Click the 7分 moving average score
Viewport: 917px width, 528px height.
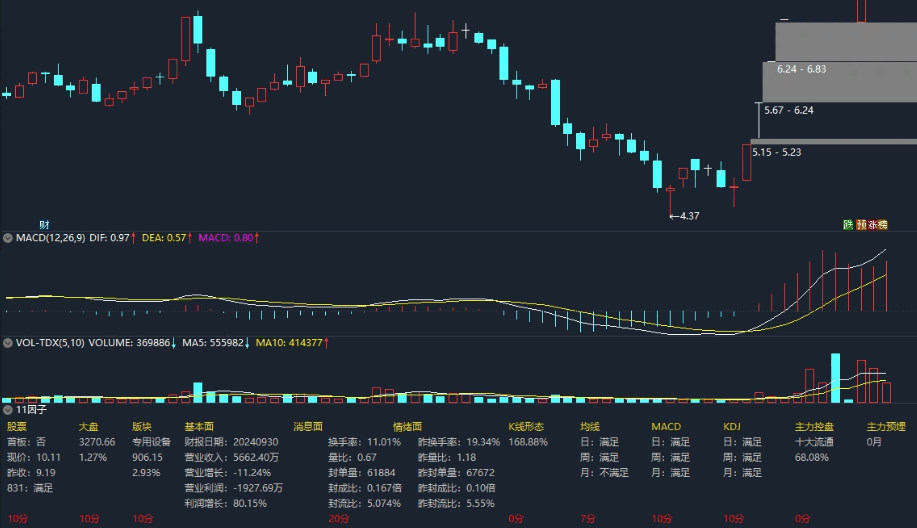(588, 519)
